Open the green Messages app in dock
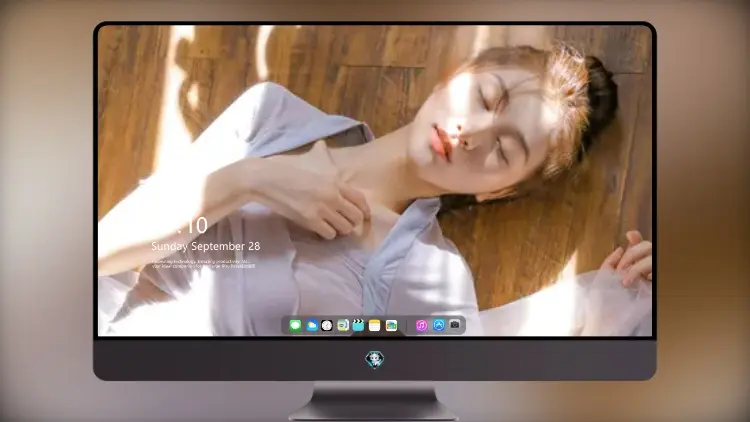 [295, 325]
